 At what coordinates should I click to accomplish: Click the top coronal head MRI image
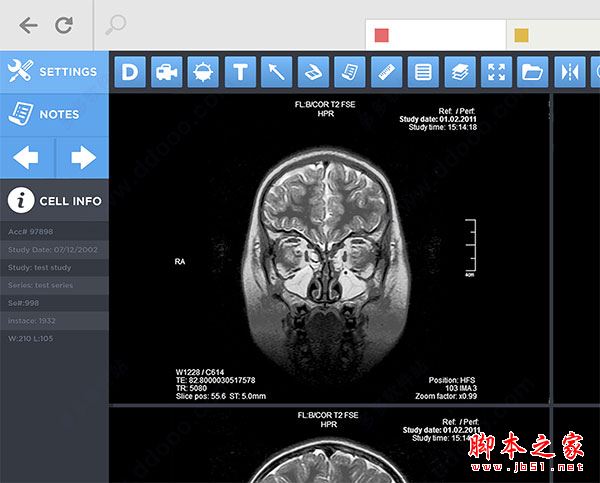[x=326, y=264]
